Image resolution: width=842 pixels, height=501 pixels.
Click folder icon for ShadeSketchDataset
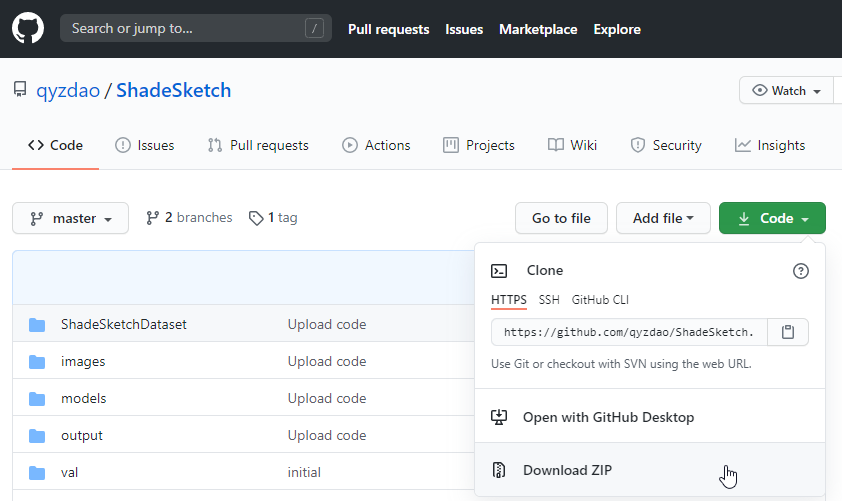pyautogui.click(x=37, y=325)
